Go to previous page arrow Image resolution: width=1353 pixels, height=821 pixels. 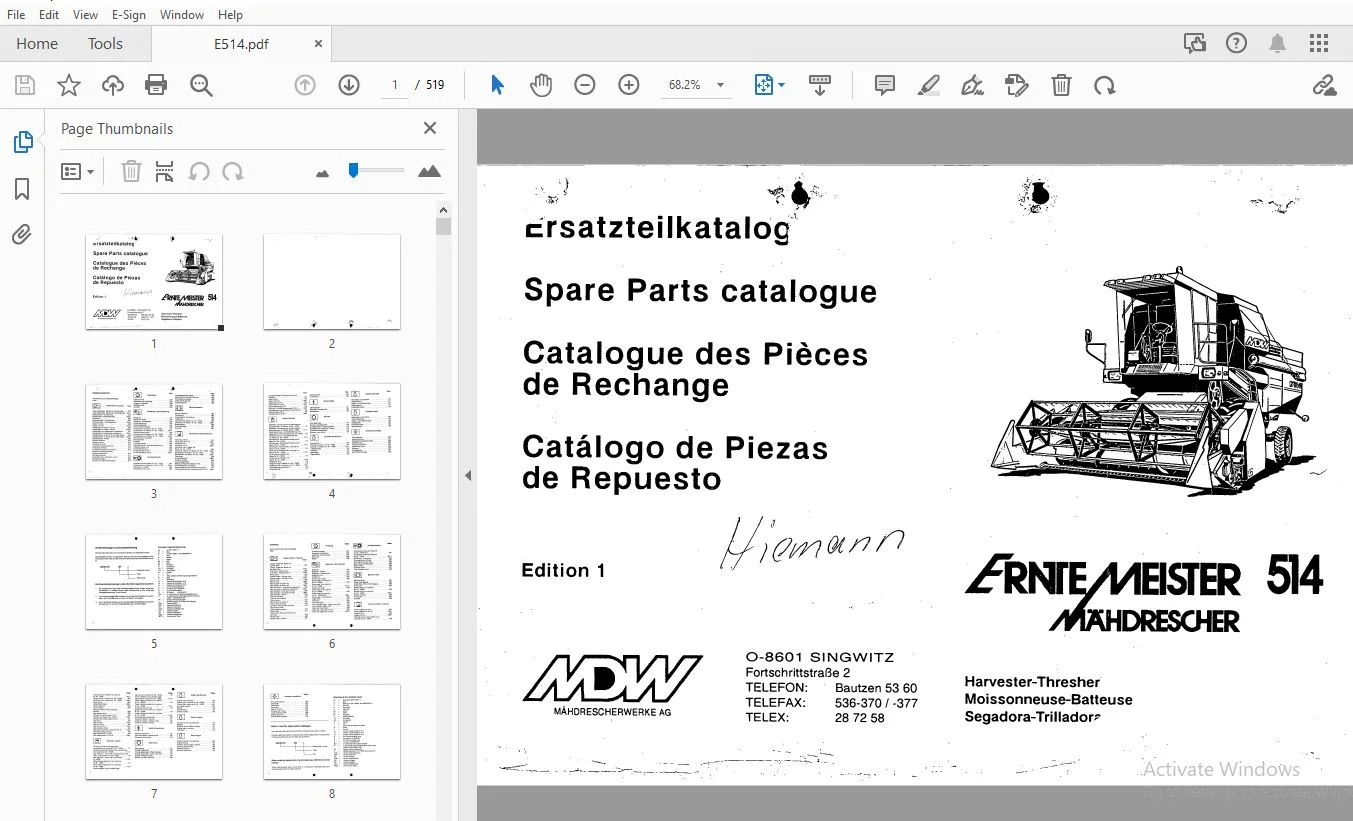(x=305, y=86)
